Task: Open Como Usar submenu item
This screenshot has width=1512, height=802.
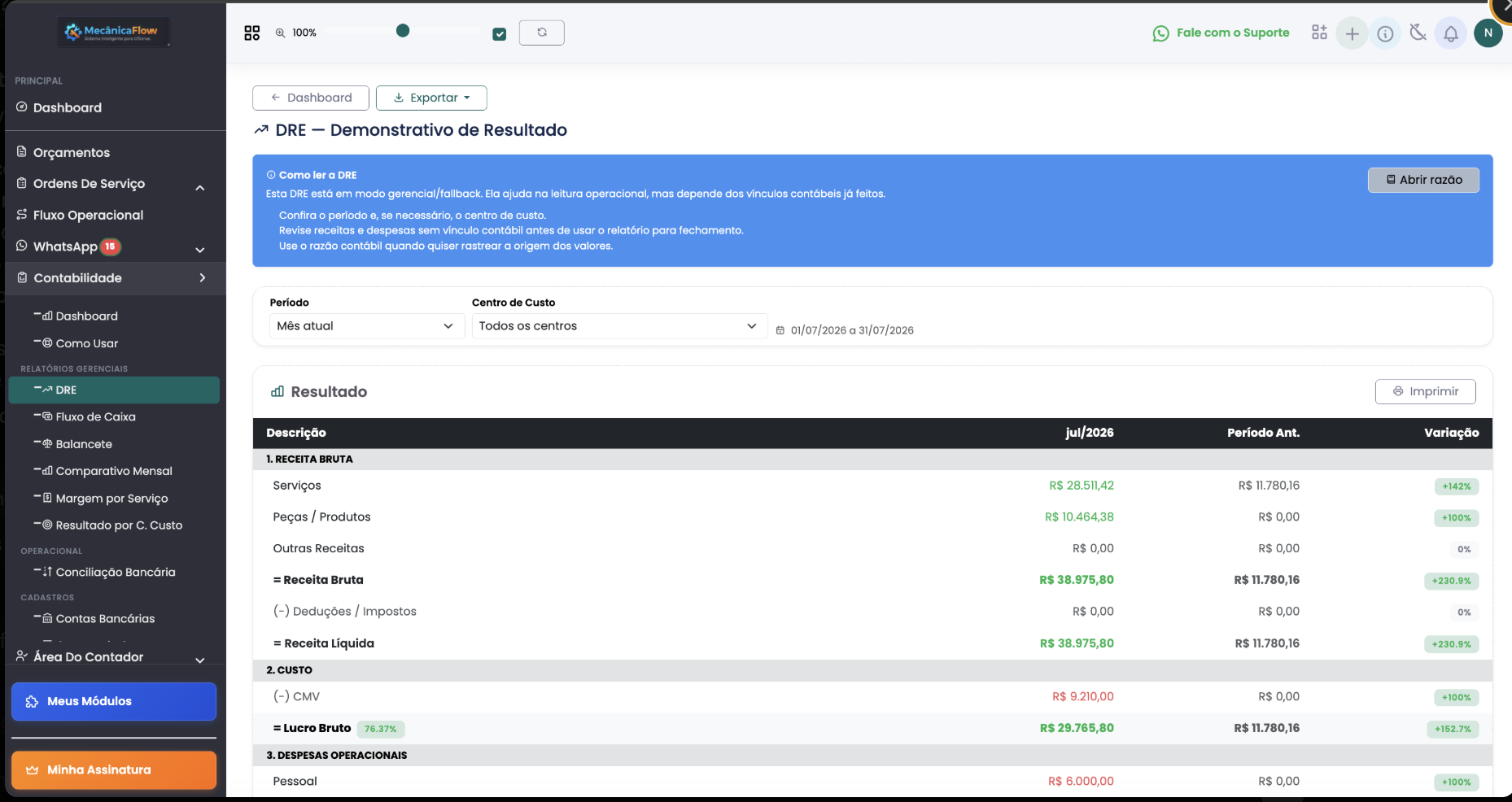Action: pyautogui.click(x=86, y=343)
